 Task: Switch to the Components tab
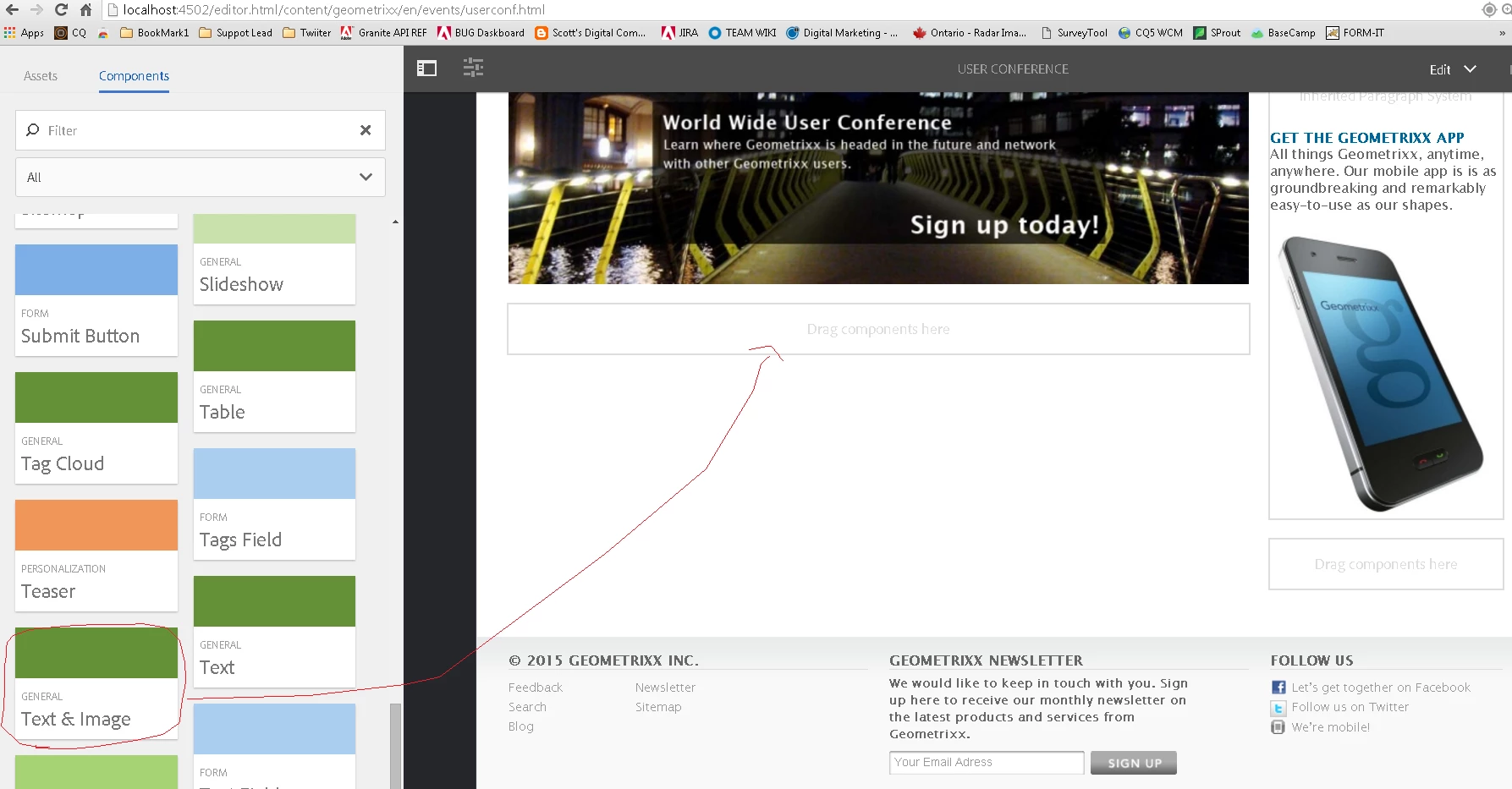(134, 76)
